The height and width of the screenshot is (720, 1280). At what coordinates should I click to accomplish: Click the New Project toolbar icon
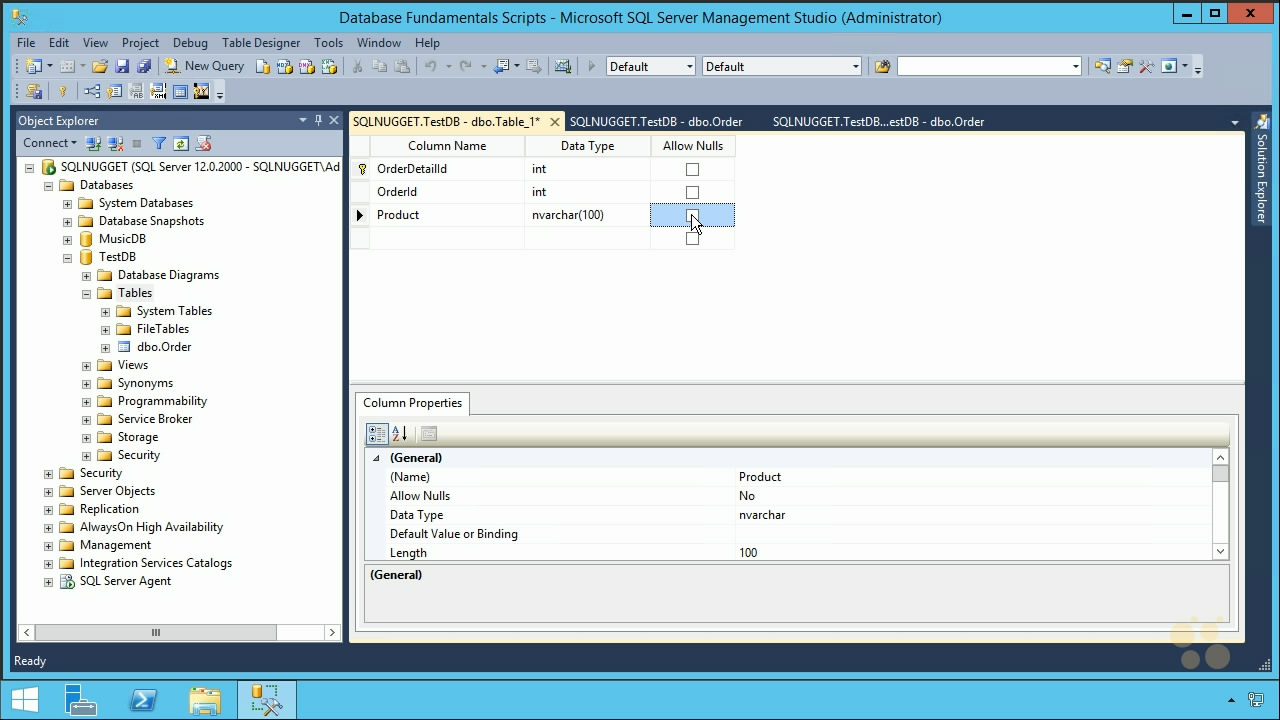click(34, 67)
